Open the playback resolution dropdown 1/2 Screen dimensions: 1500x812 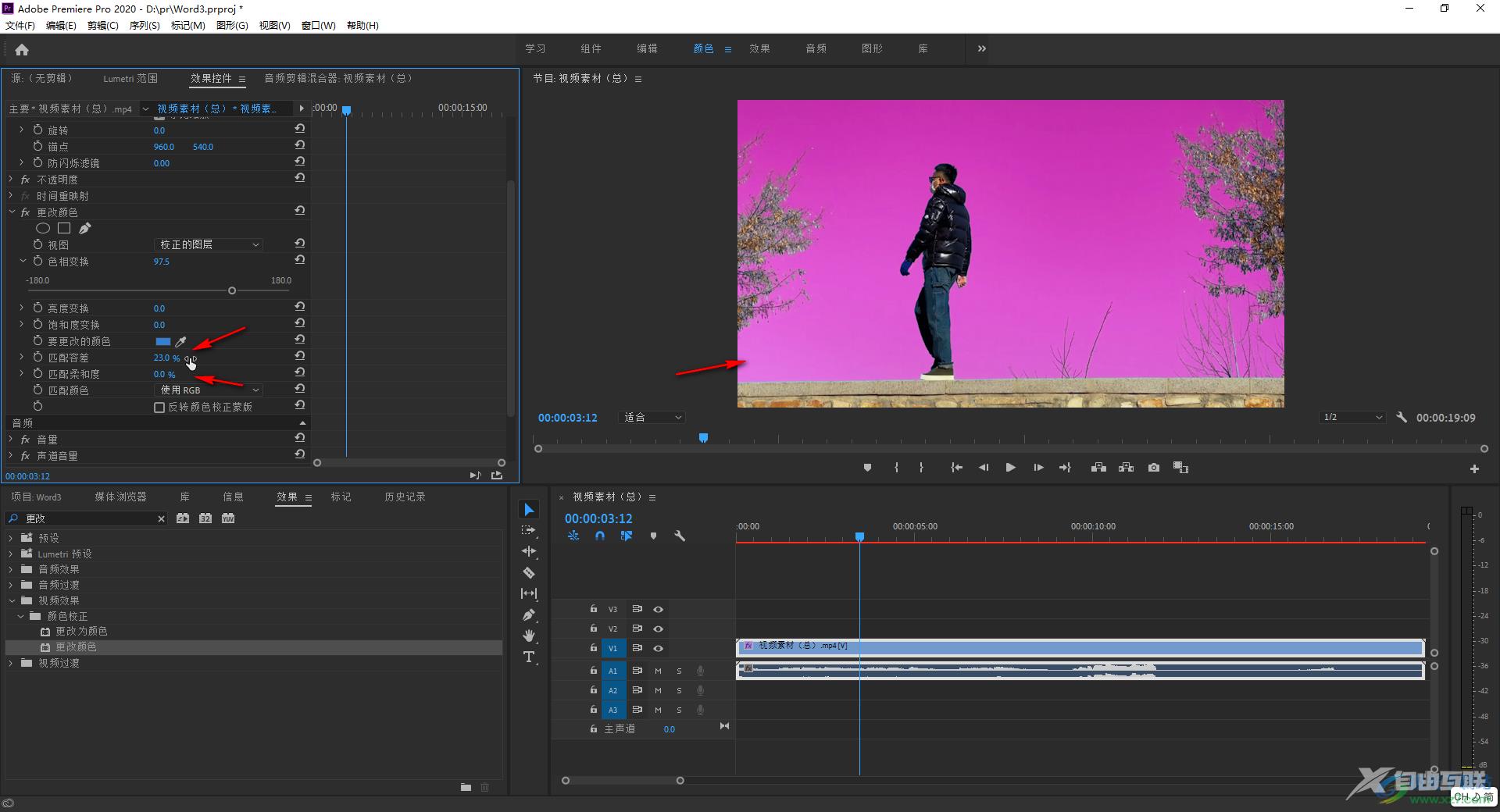[x=1353, y=418]
